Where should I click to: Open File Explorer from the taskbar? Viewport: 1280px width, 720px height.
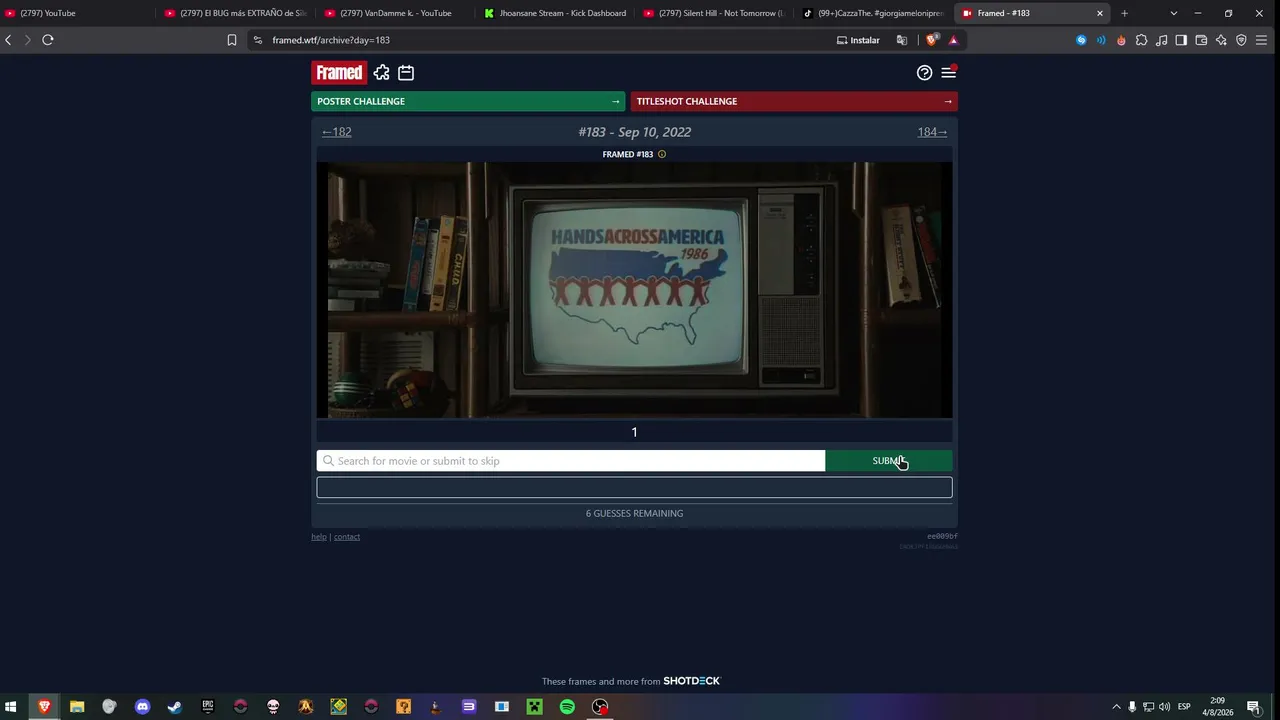point(77,707)
